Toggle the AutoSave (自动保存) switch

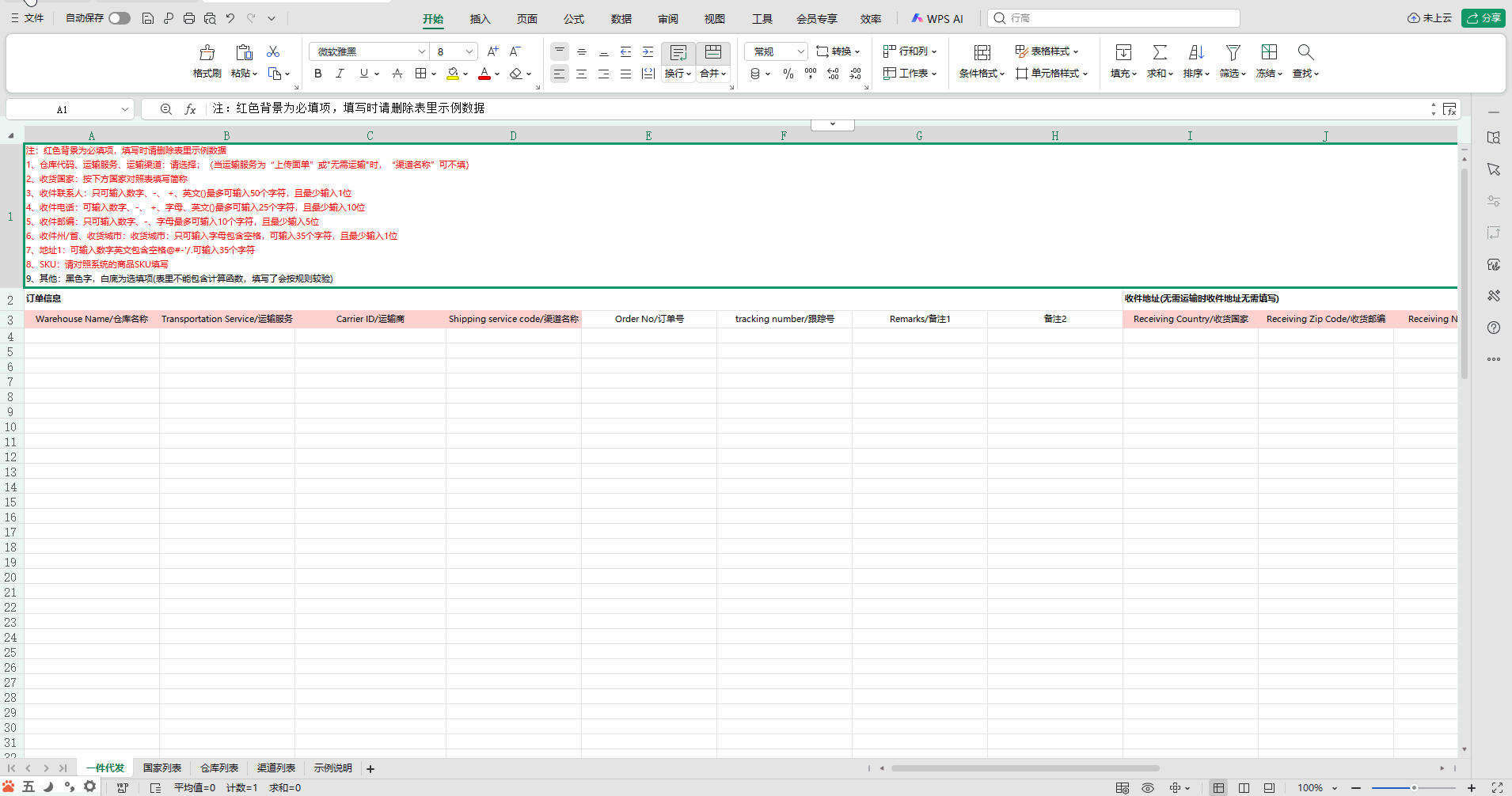pos(120,18)
